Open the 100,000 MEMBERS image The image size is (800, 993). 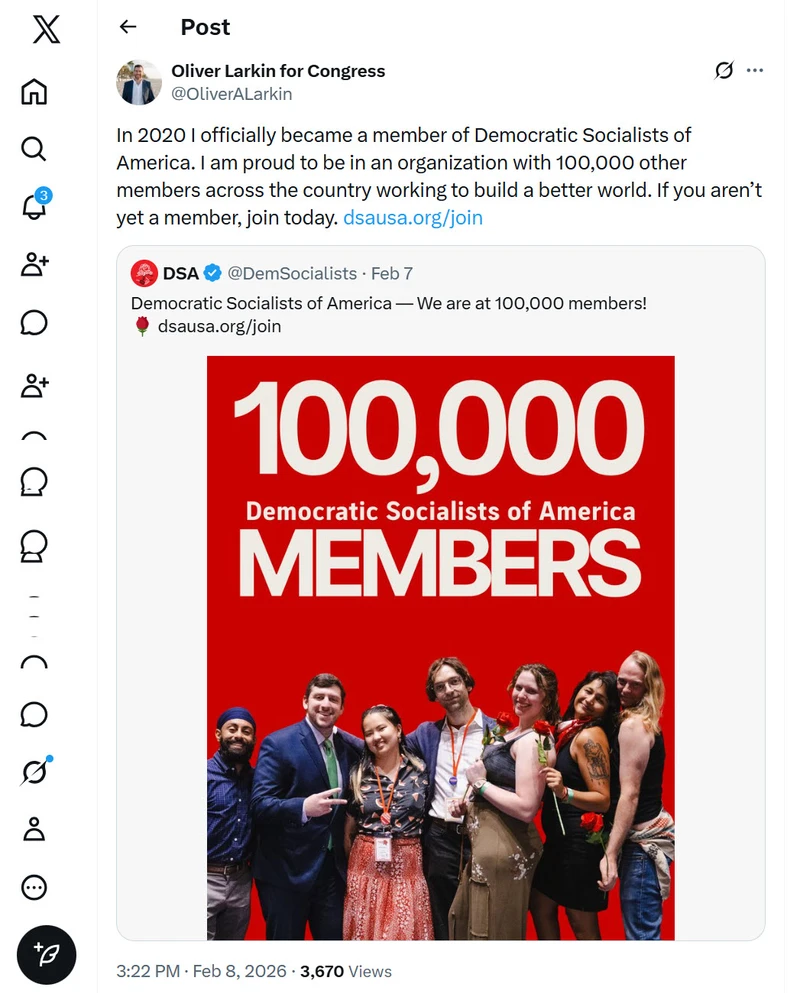pyautogui.click(x=441, y=647)
